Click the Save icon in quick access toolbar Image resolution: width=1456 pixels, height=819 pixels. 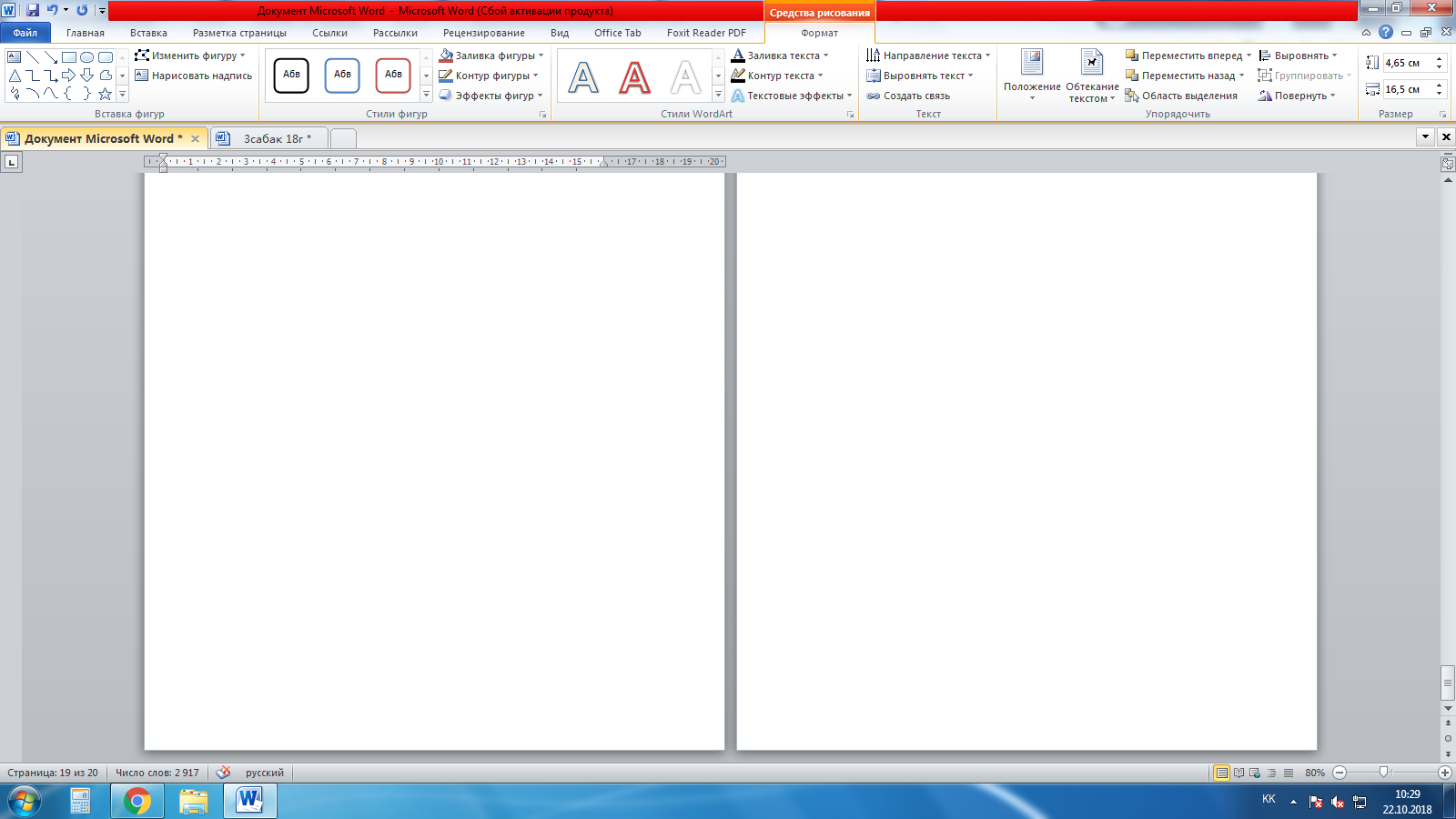pos(33,10)
